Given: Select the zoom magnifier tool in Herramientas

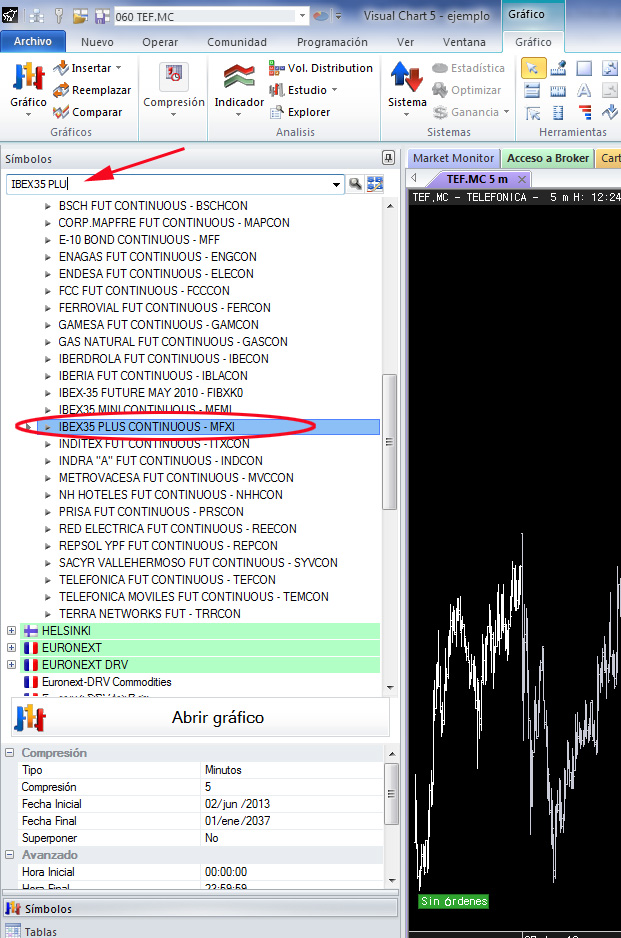Looking at the screenshot, I should [x=610, y=68].
